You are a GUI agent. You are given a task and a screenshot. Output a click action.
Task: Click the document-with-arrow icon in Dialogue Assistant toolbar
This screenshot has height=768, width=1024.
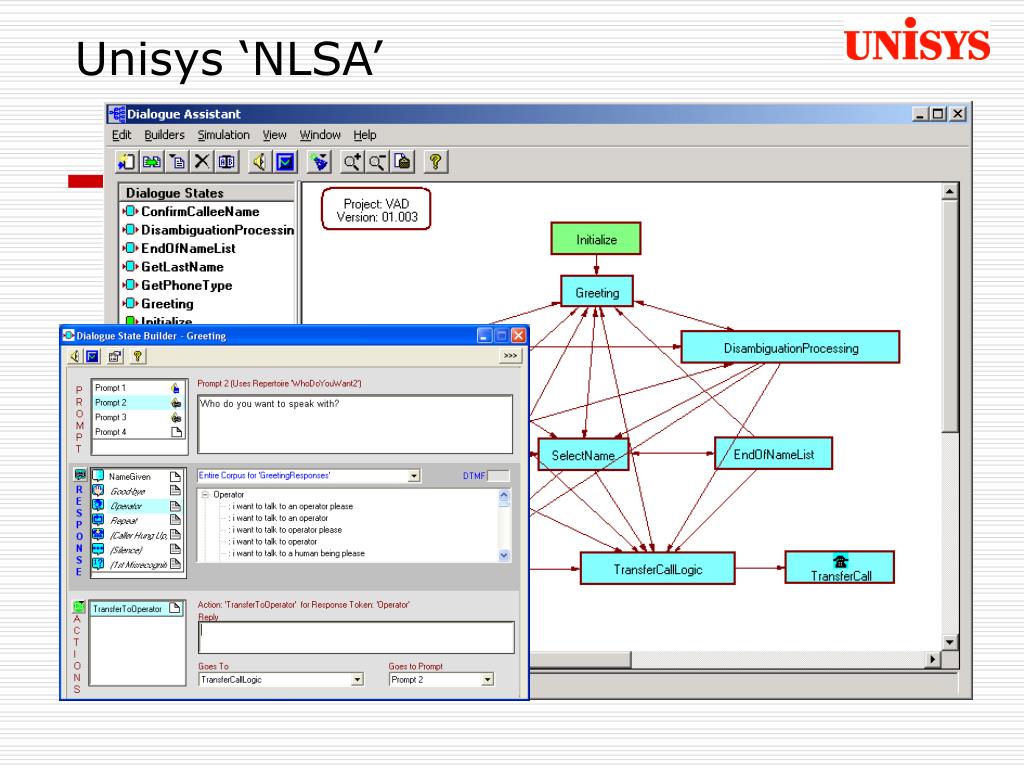tap(177, 161)
